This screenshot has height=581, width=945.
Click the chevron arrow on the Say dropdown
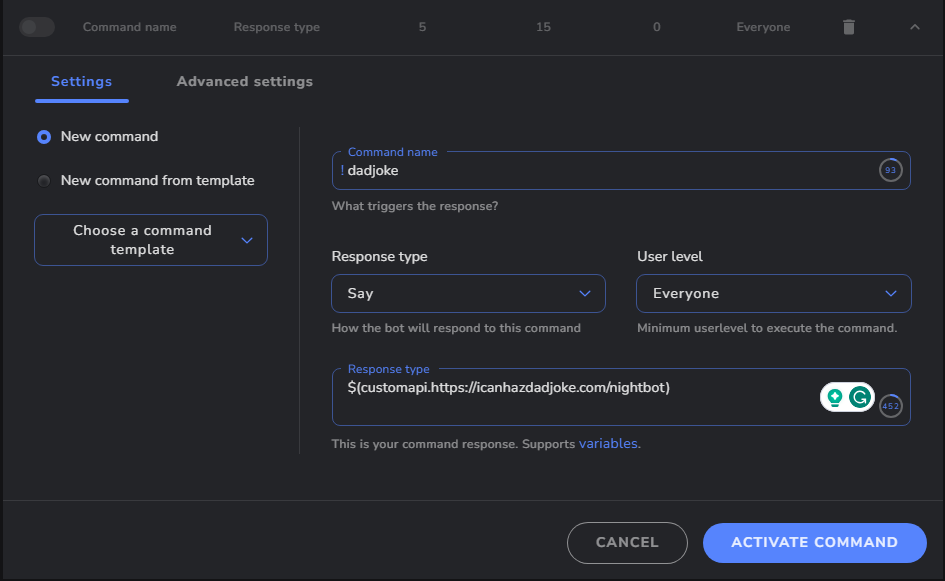coord(587,293)
